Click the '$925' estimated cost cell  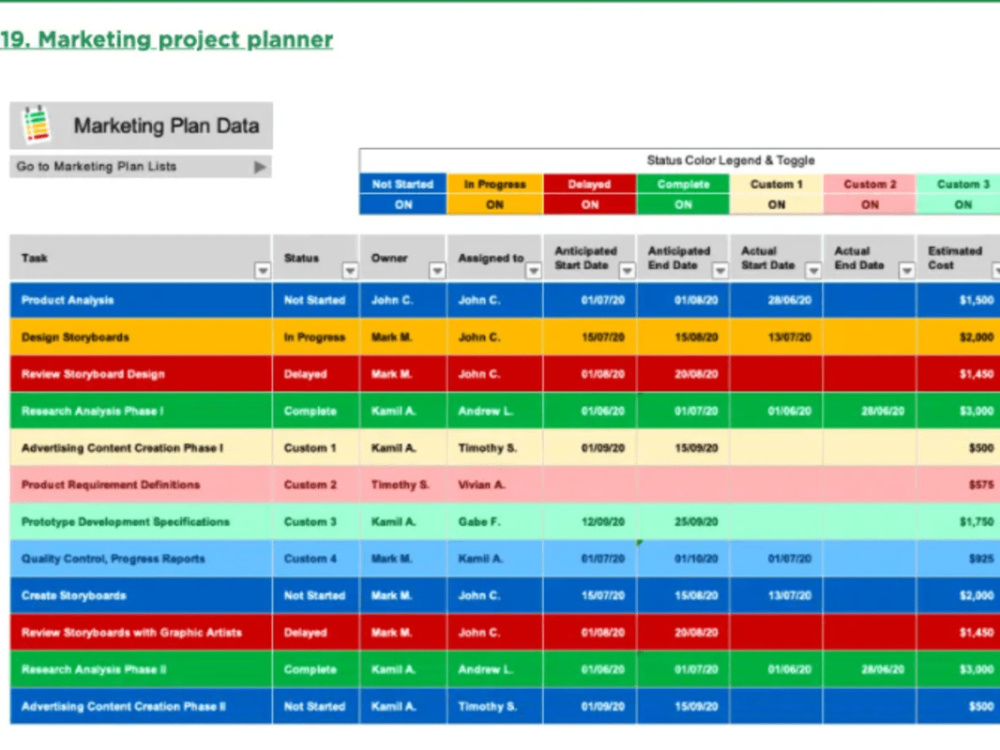(959, 559)
